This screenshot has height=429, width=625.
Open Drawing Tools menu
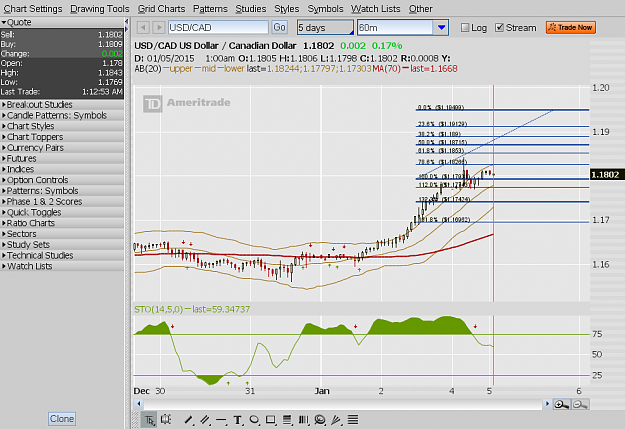coord(100,9)
